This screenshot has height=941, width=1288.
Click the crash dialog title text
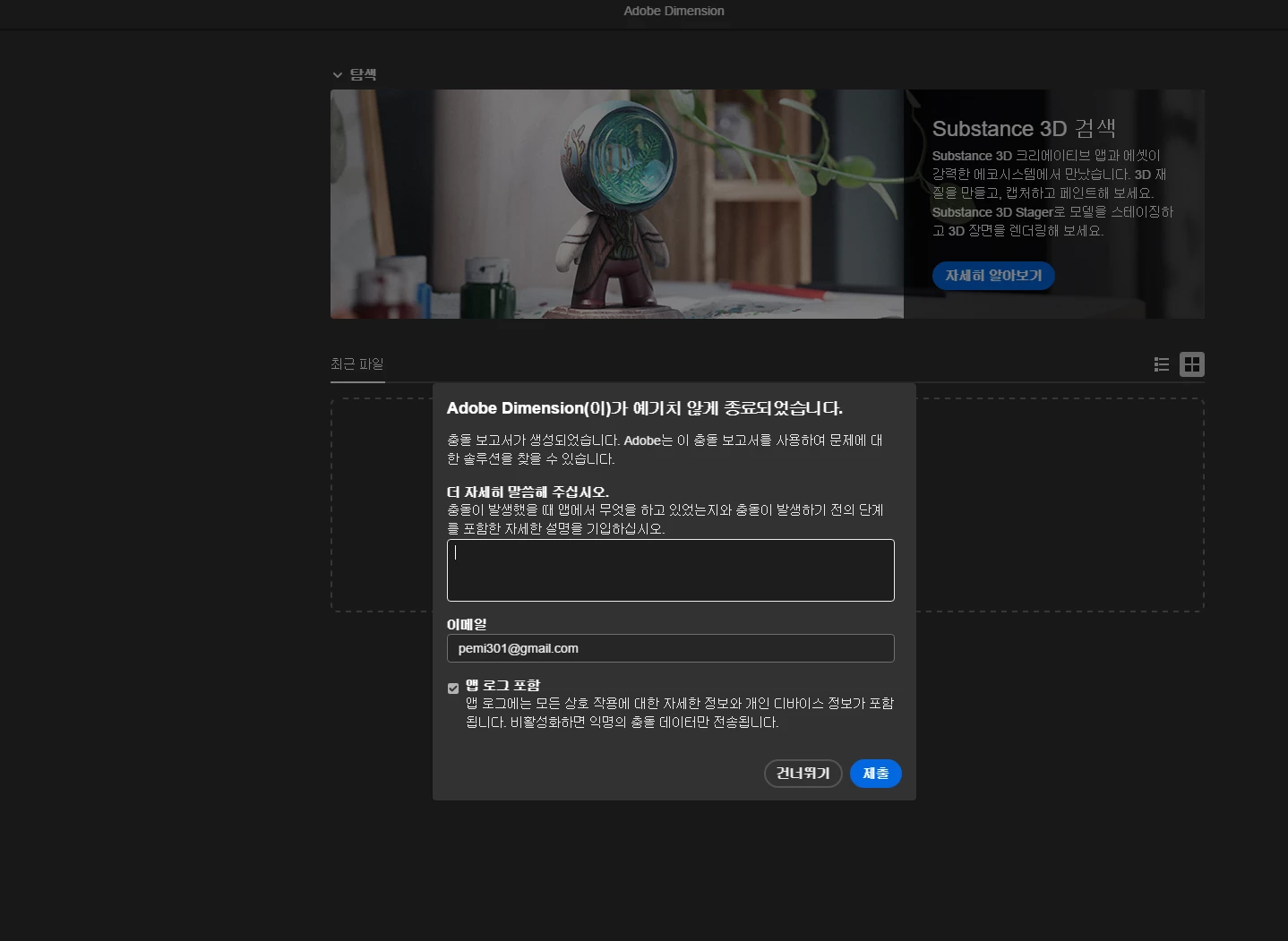645,408
